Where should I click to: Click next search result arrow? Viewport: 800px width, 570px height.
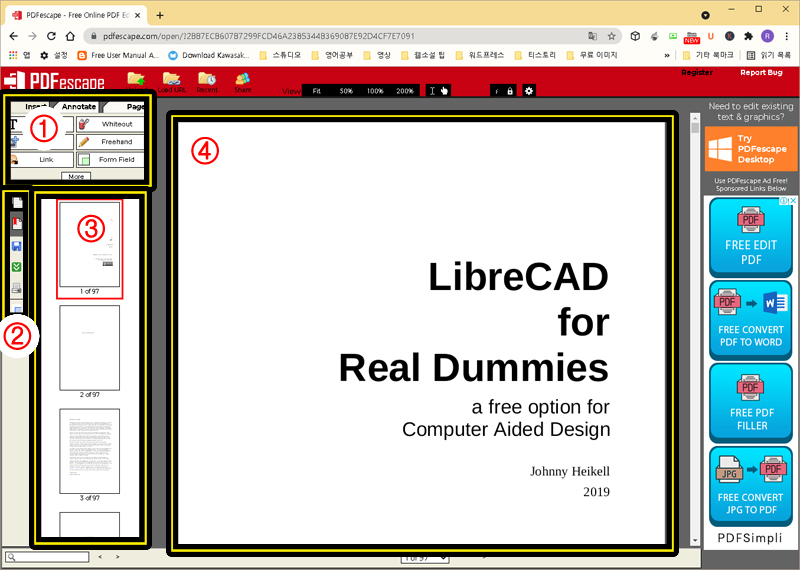pos(118,557)
